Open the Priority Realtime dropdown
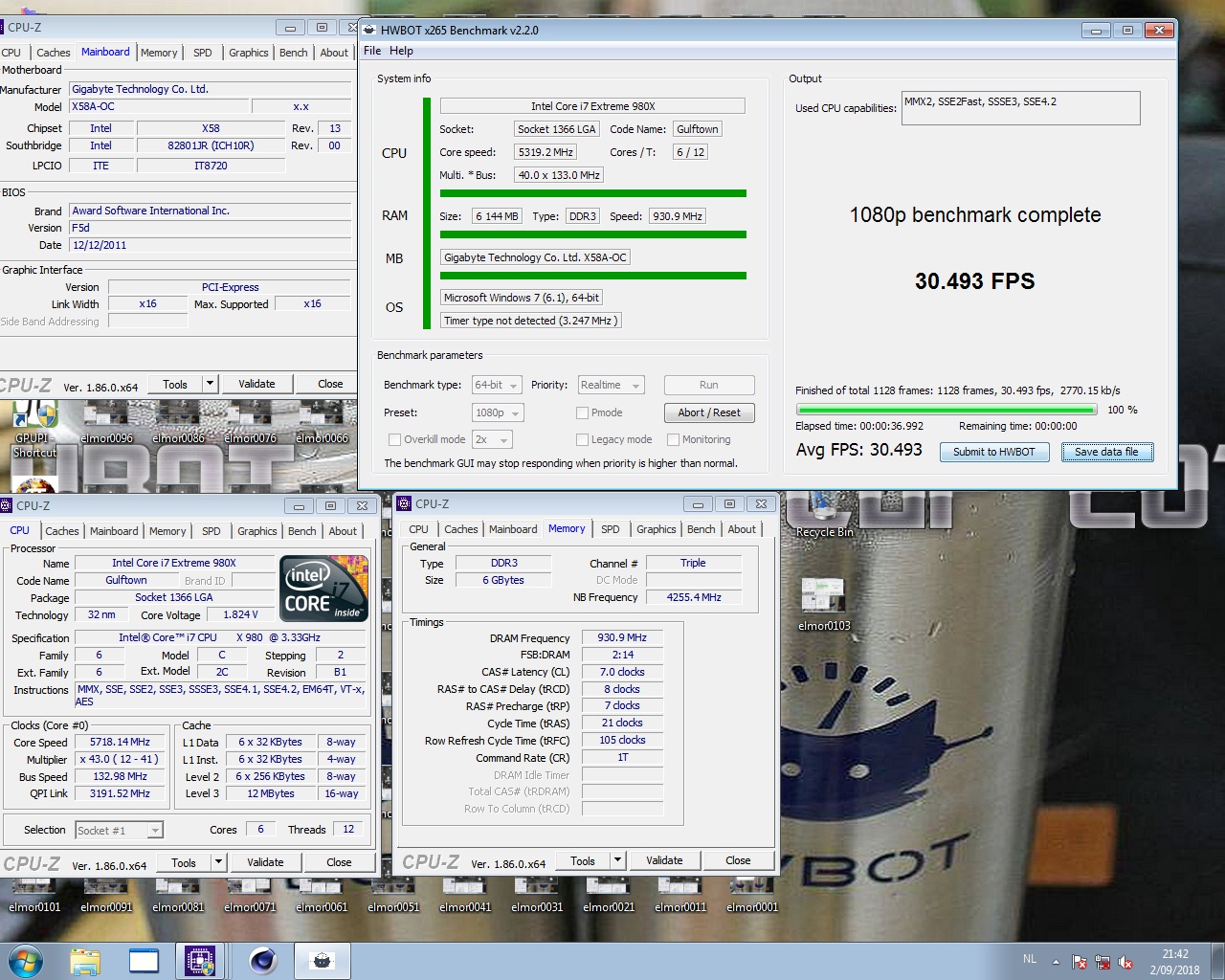This screenshot has width=1225, height=980. tap(611, 385)
